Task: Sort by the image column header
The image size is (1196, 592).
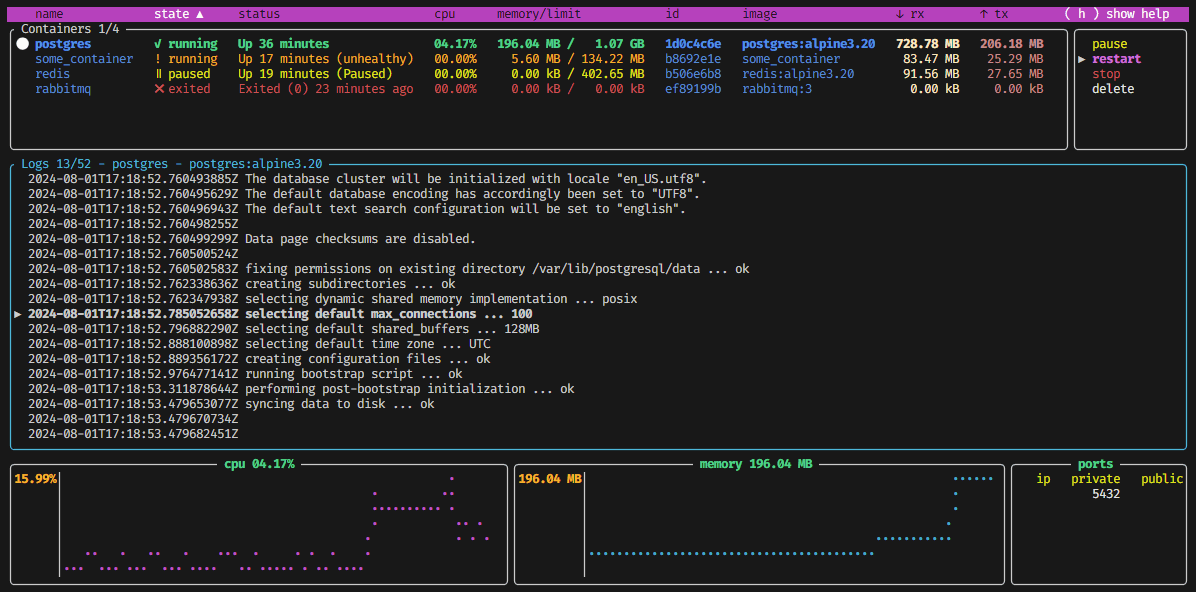Action: coord(760,14)
